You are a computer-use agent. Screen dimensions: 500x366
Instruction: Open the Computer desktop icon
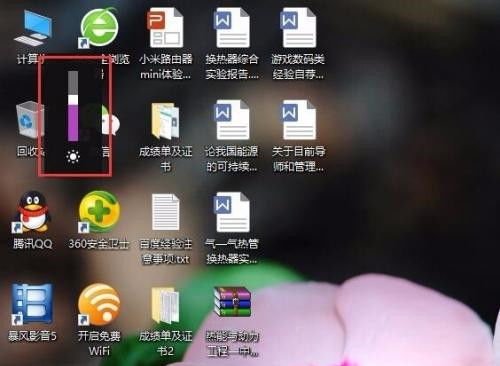point(33,28)
